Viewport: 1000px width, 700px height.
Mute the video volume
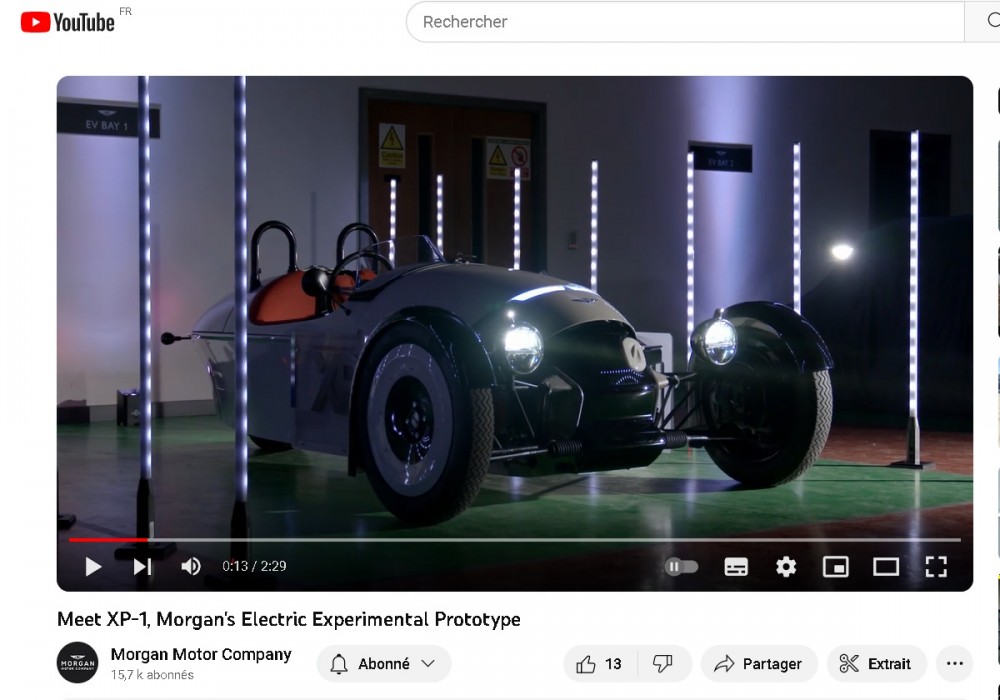coord(190,567)
